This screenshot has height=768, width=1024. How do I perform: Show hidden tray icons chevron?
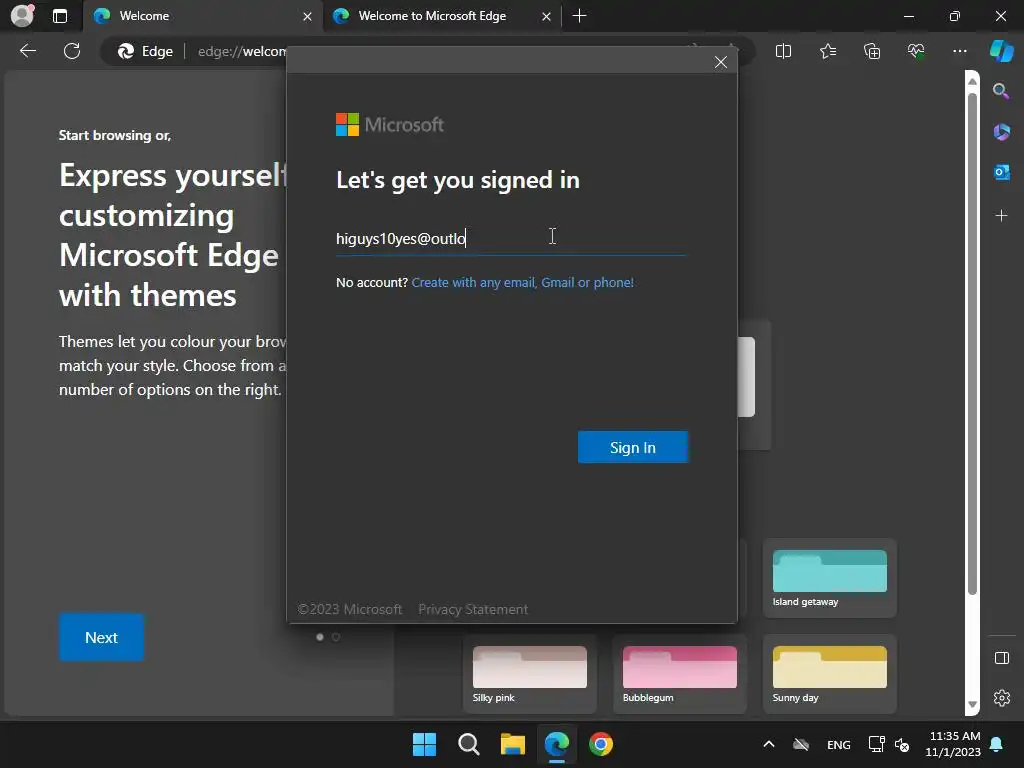tap(769, 744)
